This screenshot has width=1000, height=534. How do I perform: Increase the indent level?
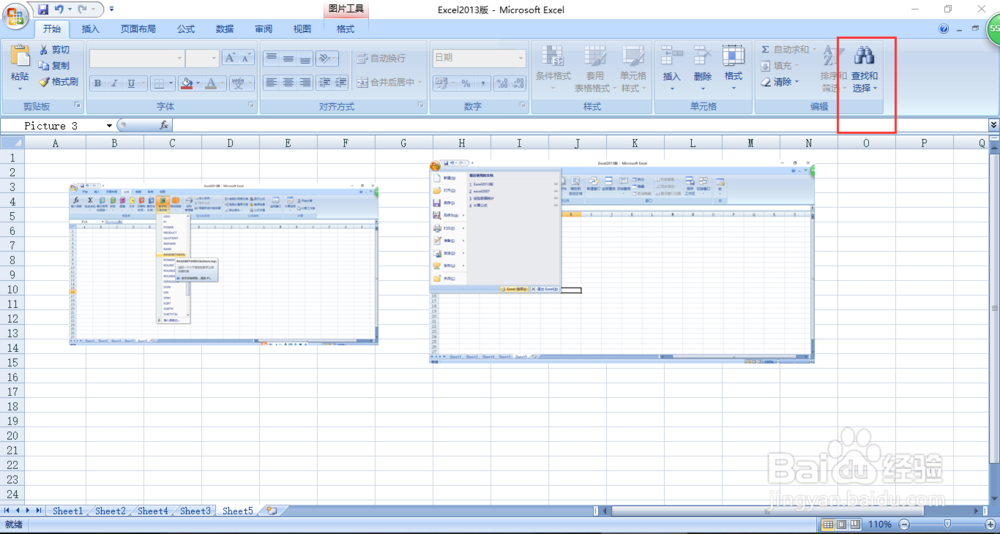pyautogui.click(x=341, y=82)
